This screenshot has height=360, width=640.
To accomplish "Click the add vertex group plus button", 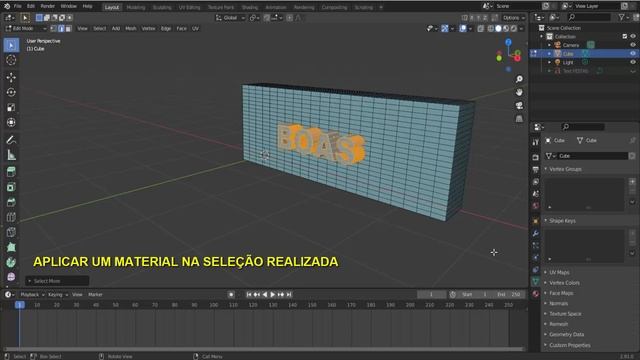I will click(632, 182).
